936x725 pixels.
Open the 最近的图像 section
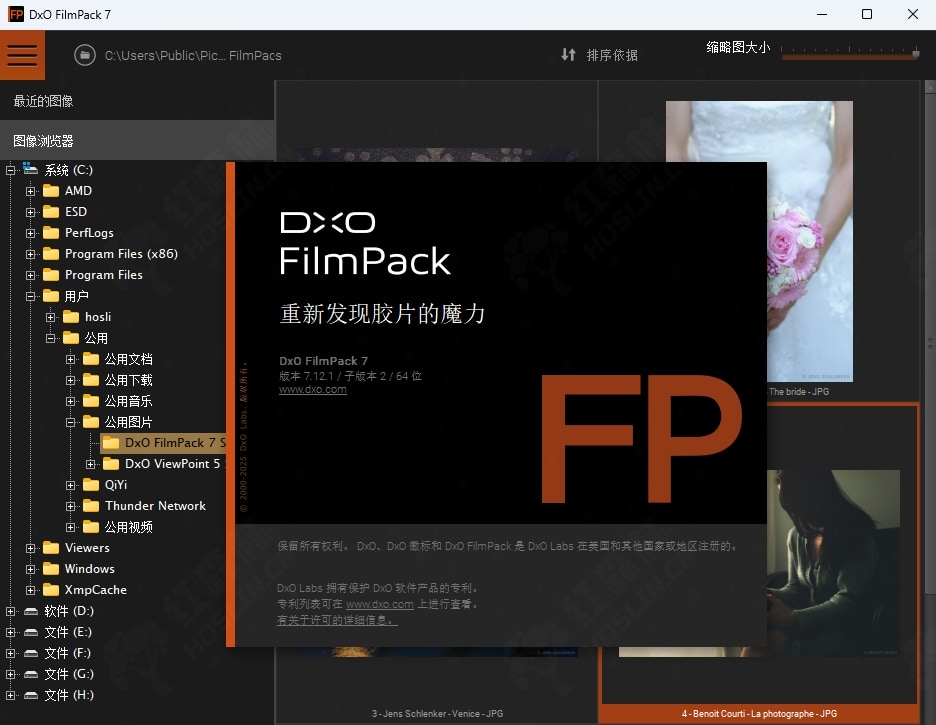point(137,101)
